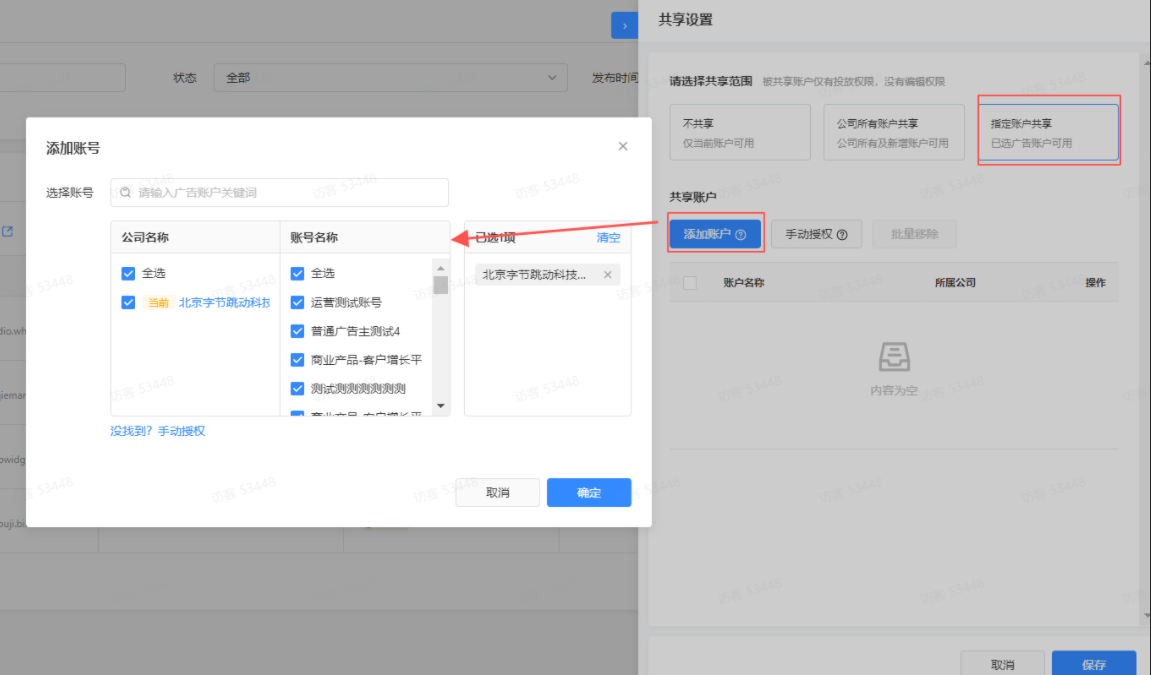Select the 不共享 sharing option
1151x675 pixels.
click(740, 131)
